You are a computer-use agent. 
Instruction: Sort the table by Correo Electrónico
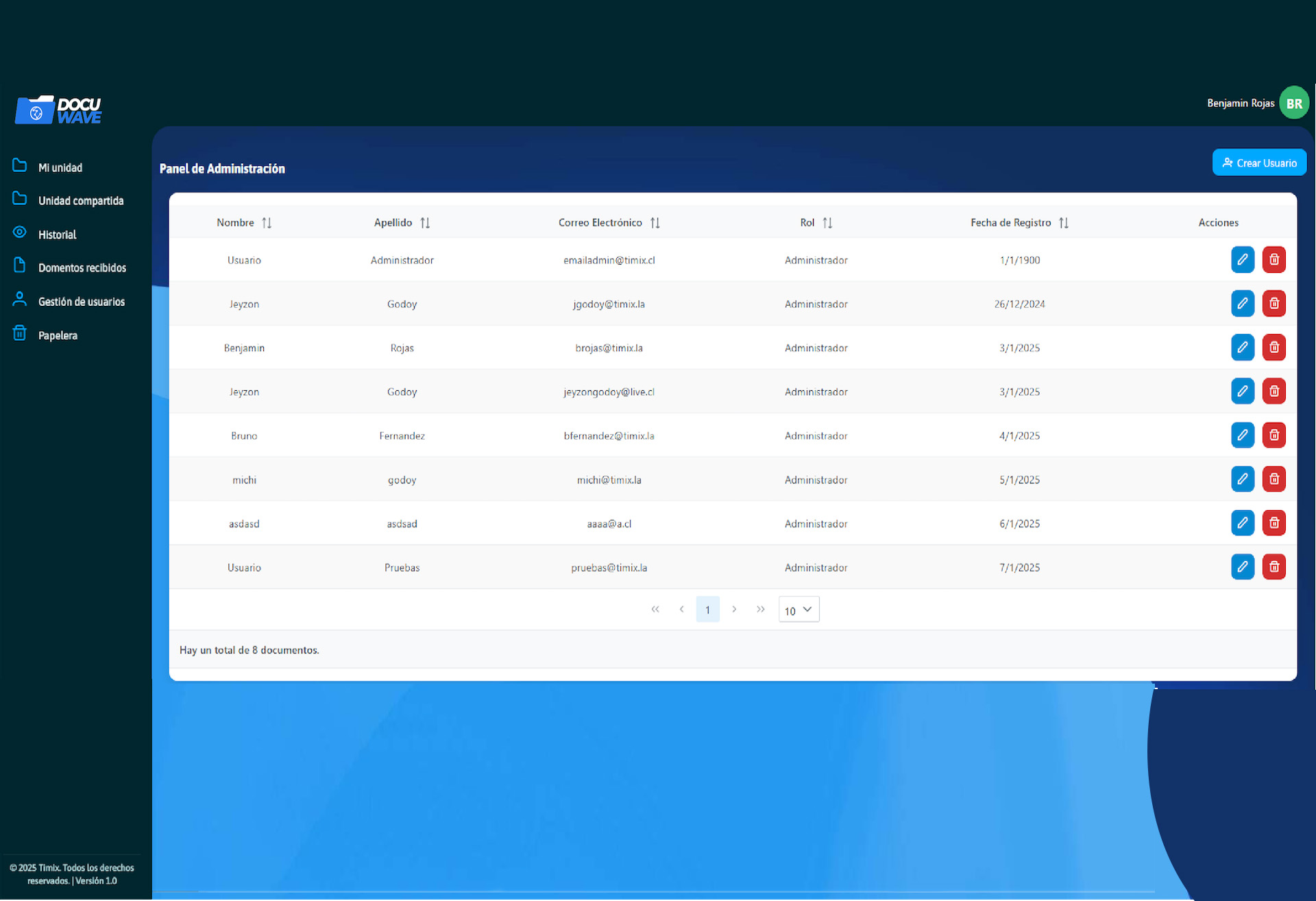pyautogui.click(x=655, y=223)
